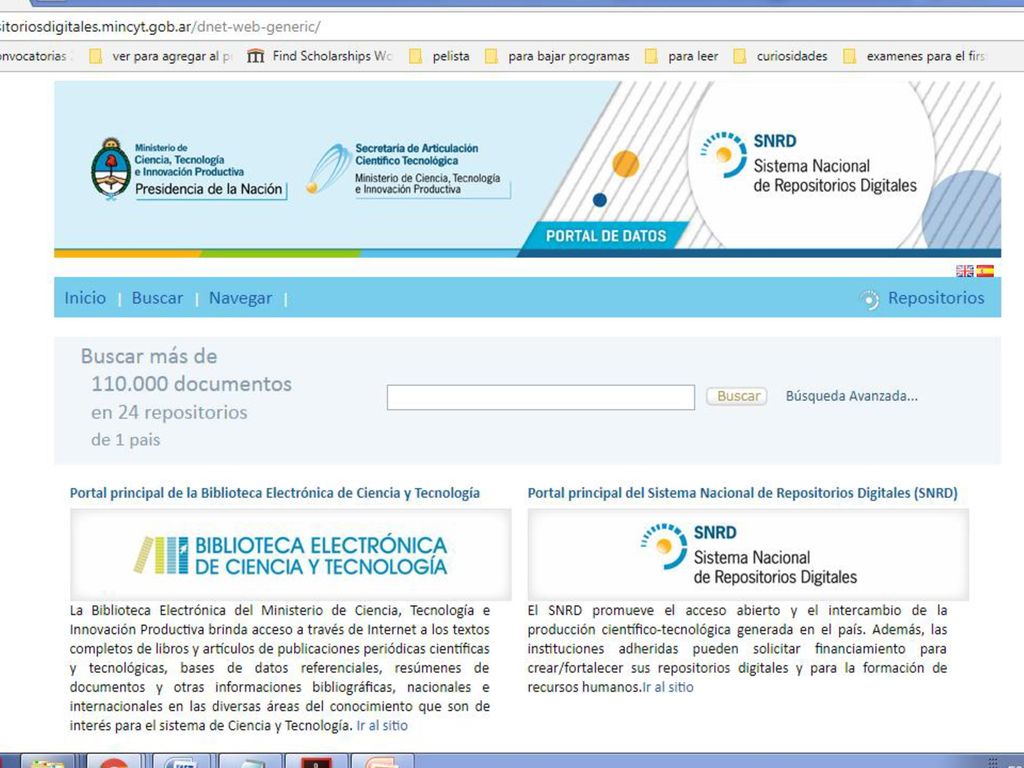
Task: Click the Biblioteca Electrónica de Ciencia y Tecnología banner
Action: tap(291, 554)
